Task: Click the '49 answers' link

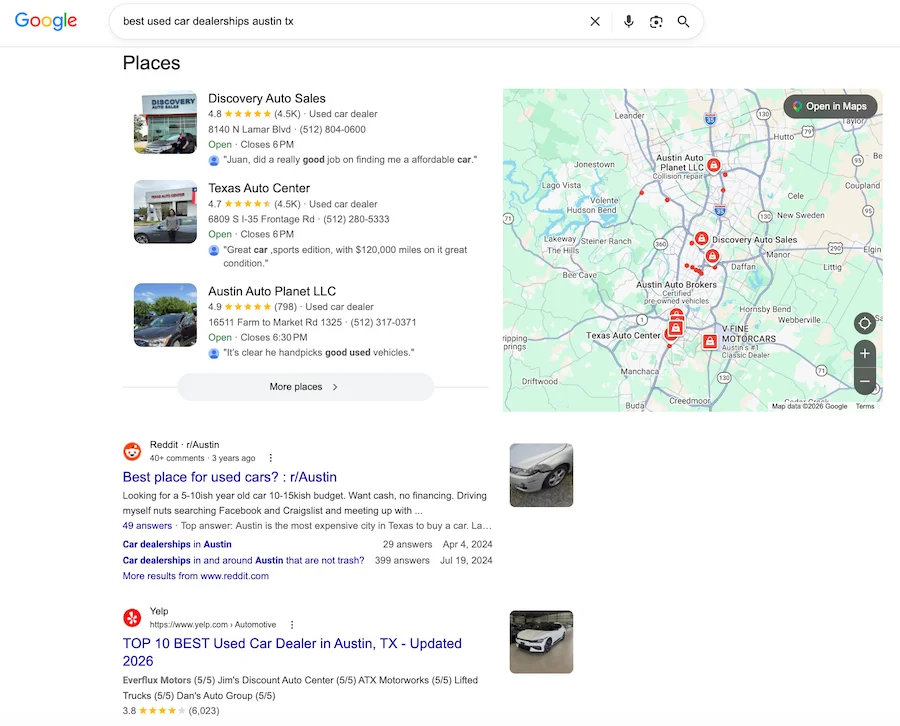Action: tap(147, 526)
